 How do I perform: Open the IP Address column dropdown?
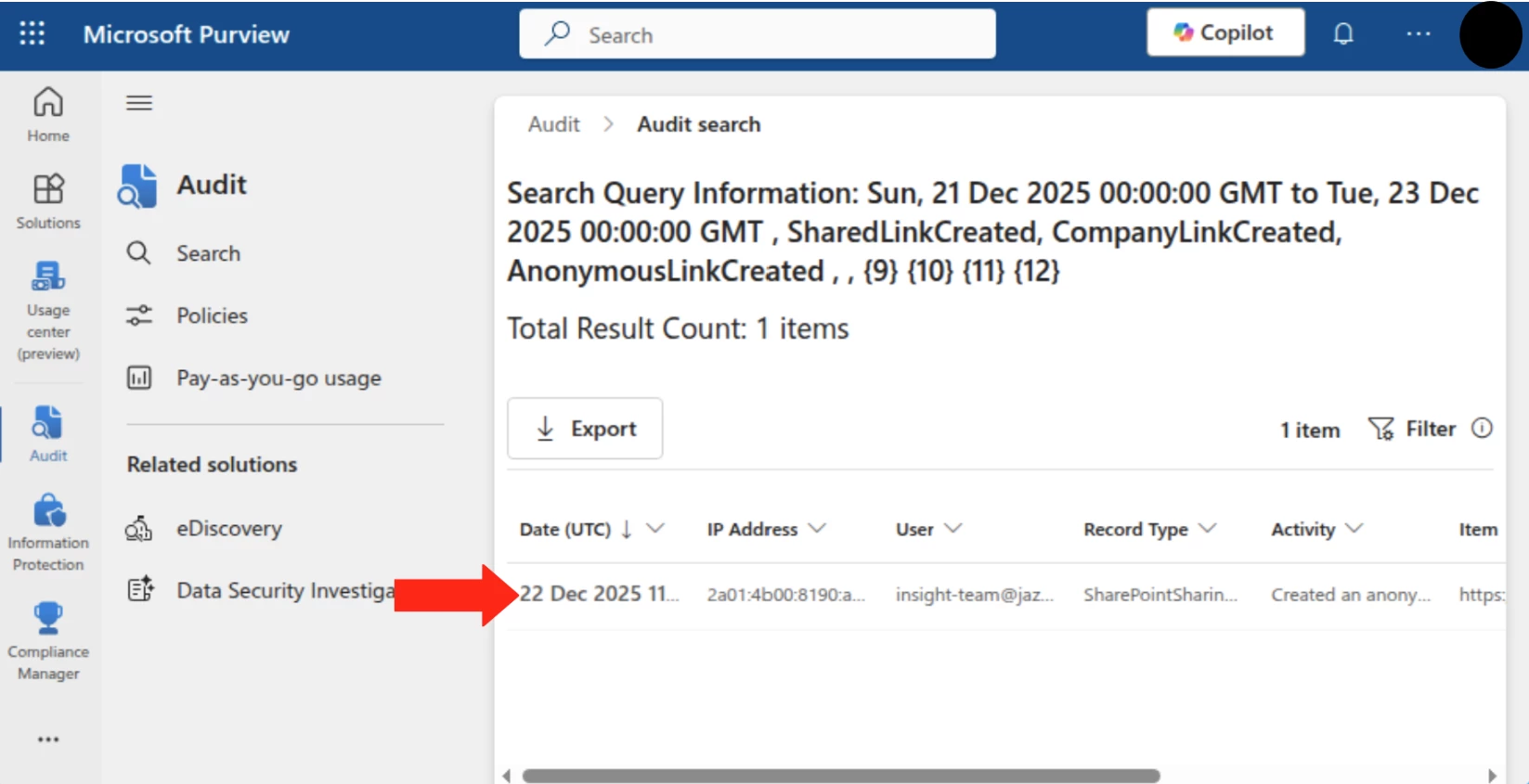(x=817, y=528)
